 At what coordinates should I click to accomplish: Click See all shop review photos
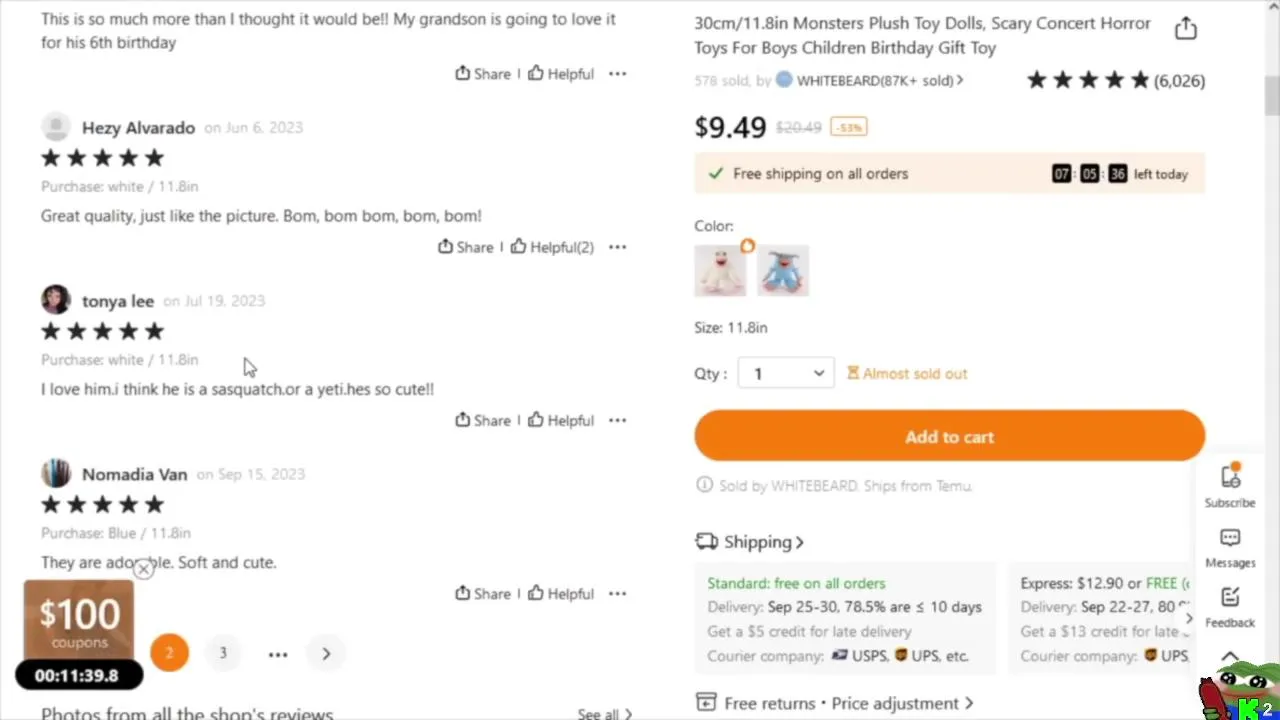click(604, 714)
